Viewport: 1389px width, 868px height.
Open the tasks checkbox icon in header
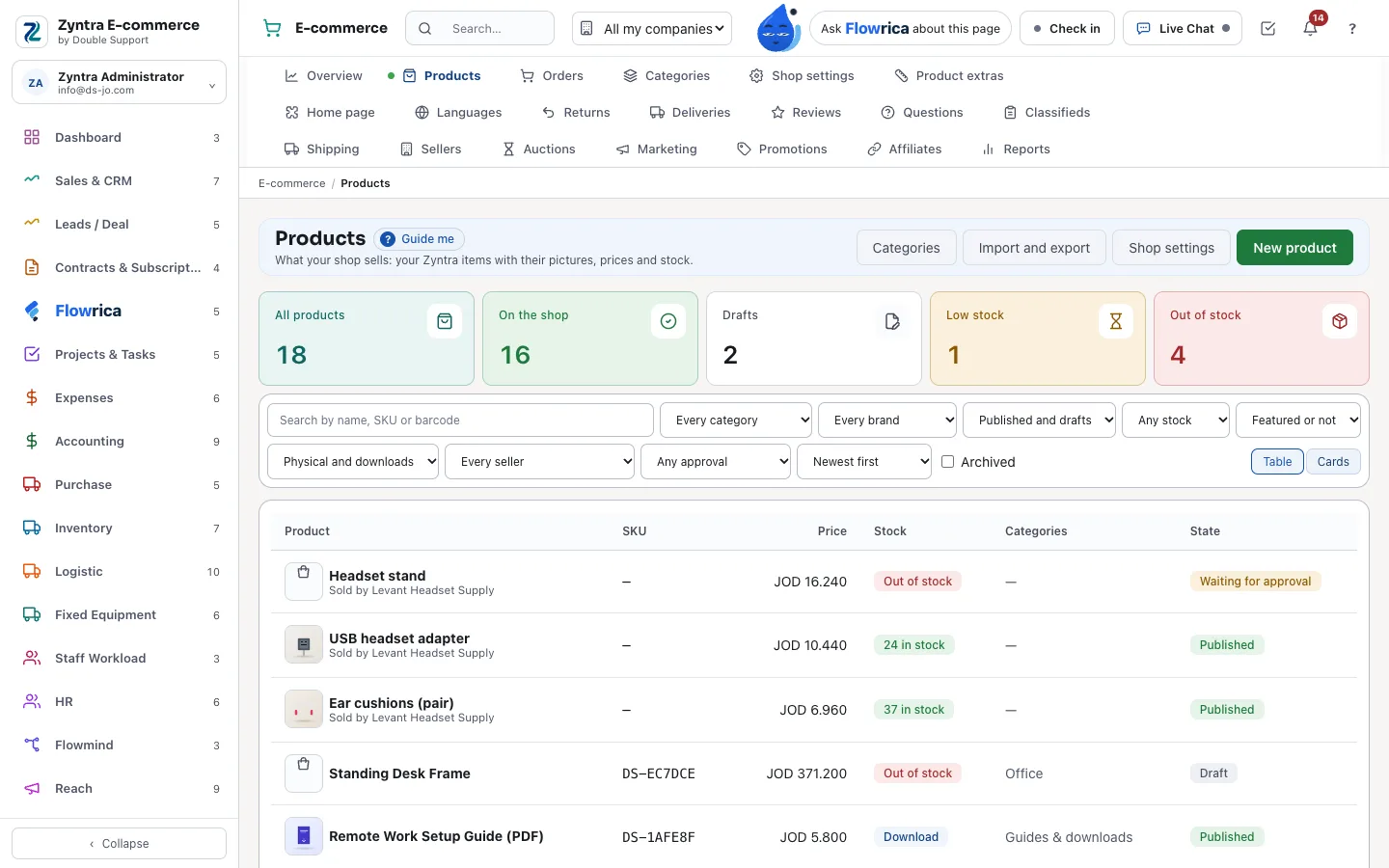pyautogui.click(x=1268, y=29)
